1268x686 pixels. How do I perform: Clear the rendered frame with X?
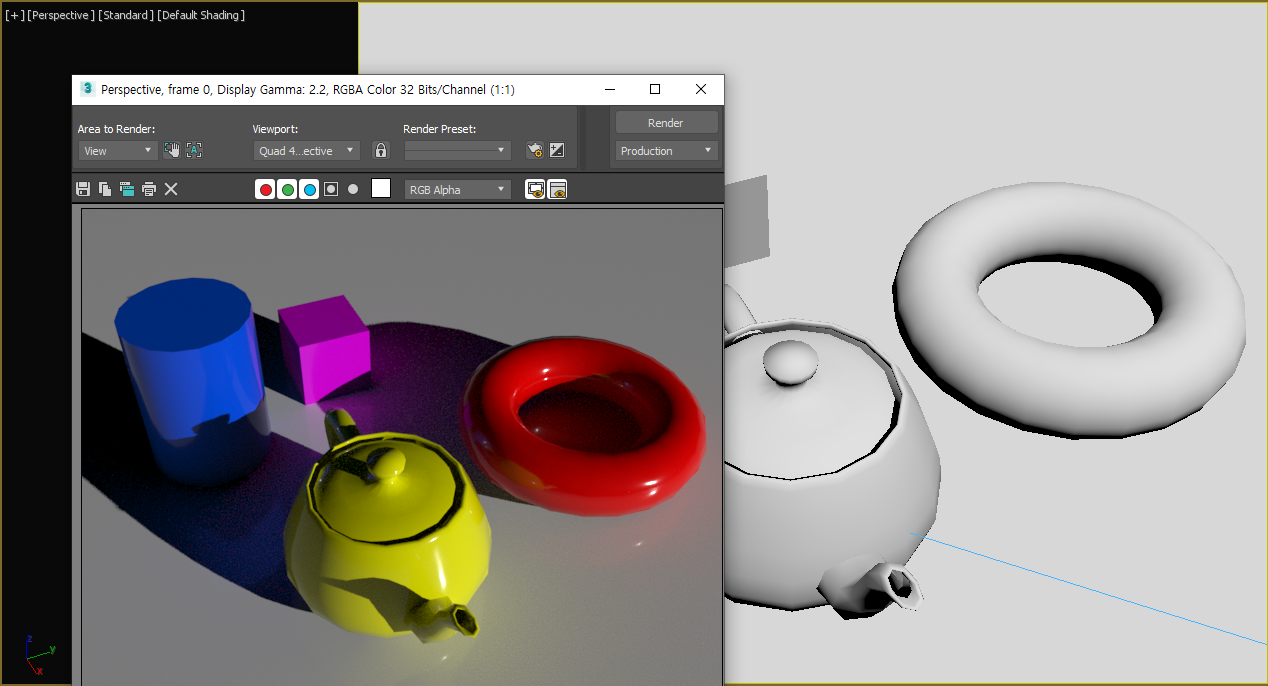pos(171,189)
